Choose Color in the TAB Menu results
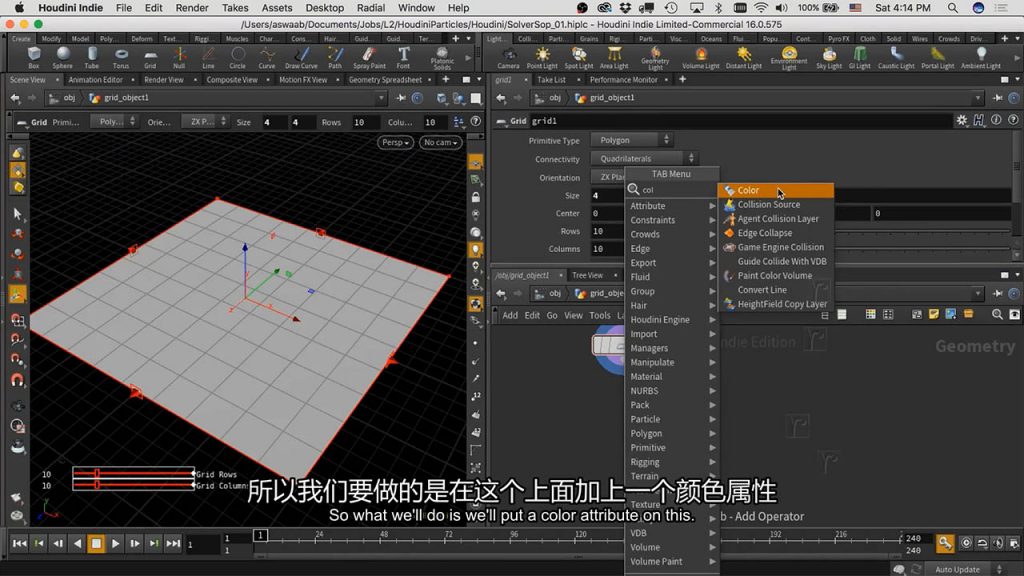Viewport: 1024px width, 576px height. [776, 191]
